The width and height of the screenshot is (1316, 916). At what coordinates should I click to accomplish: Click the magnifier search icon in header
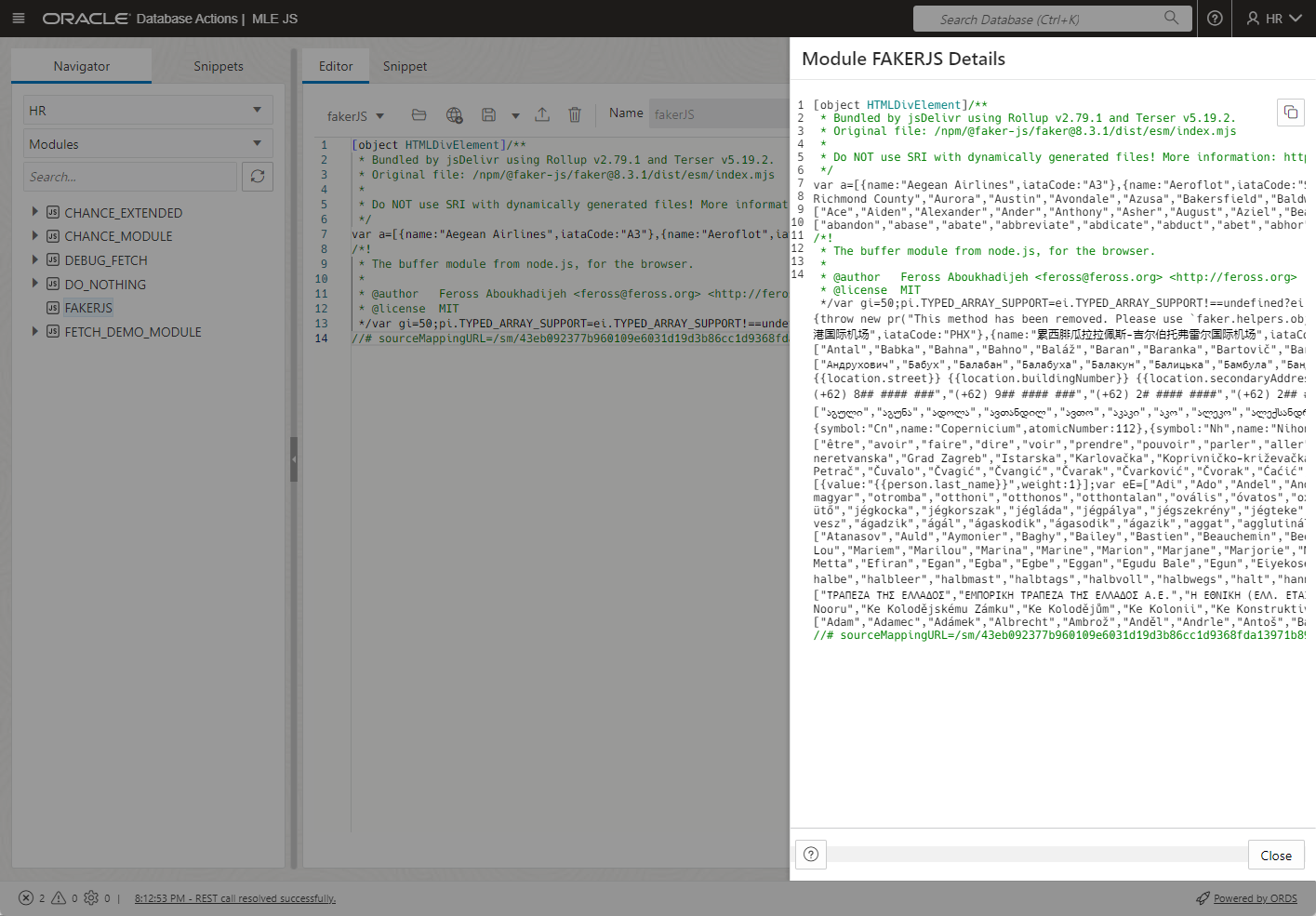click(x=1172, y=18)
